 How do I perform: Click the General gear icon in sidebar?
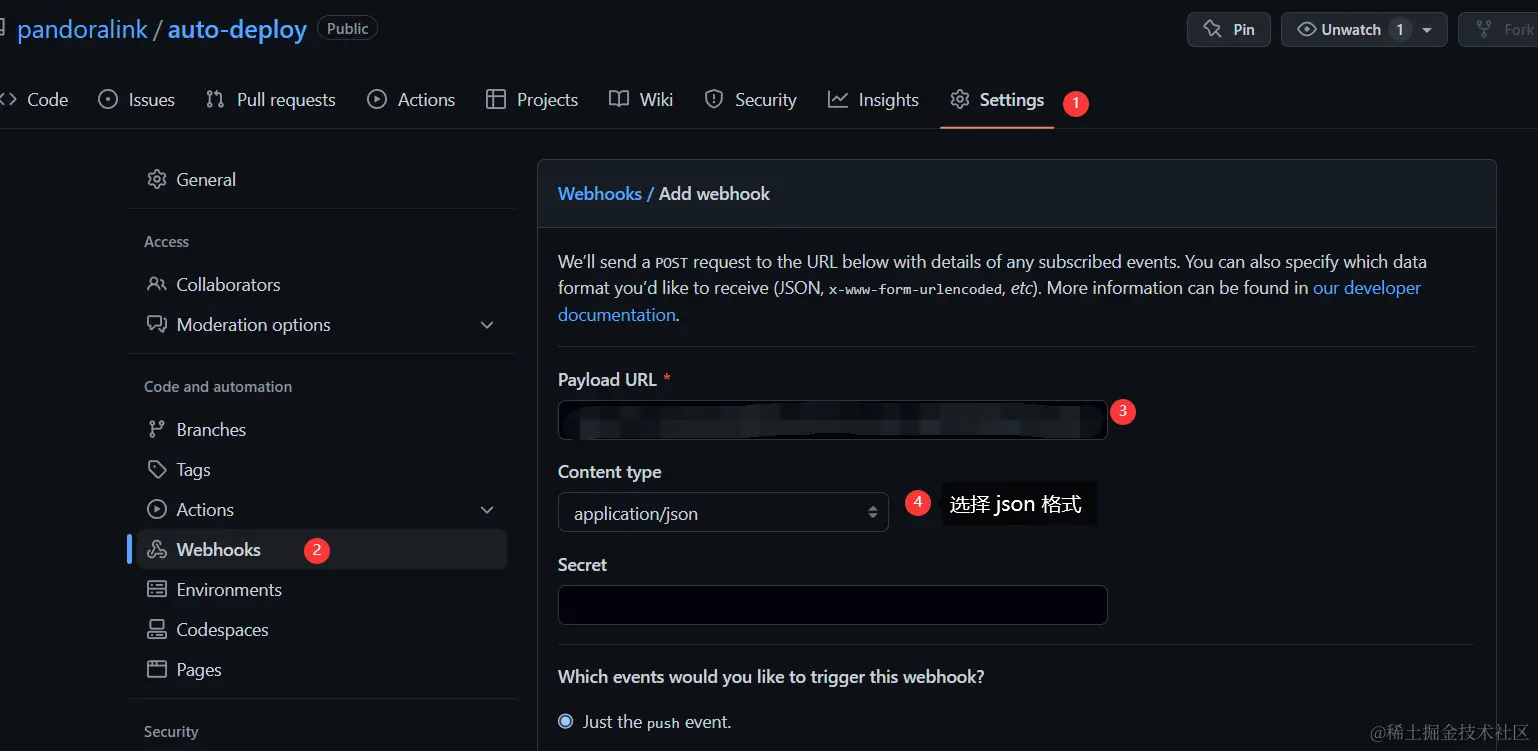click(157, 179)
